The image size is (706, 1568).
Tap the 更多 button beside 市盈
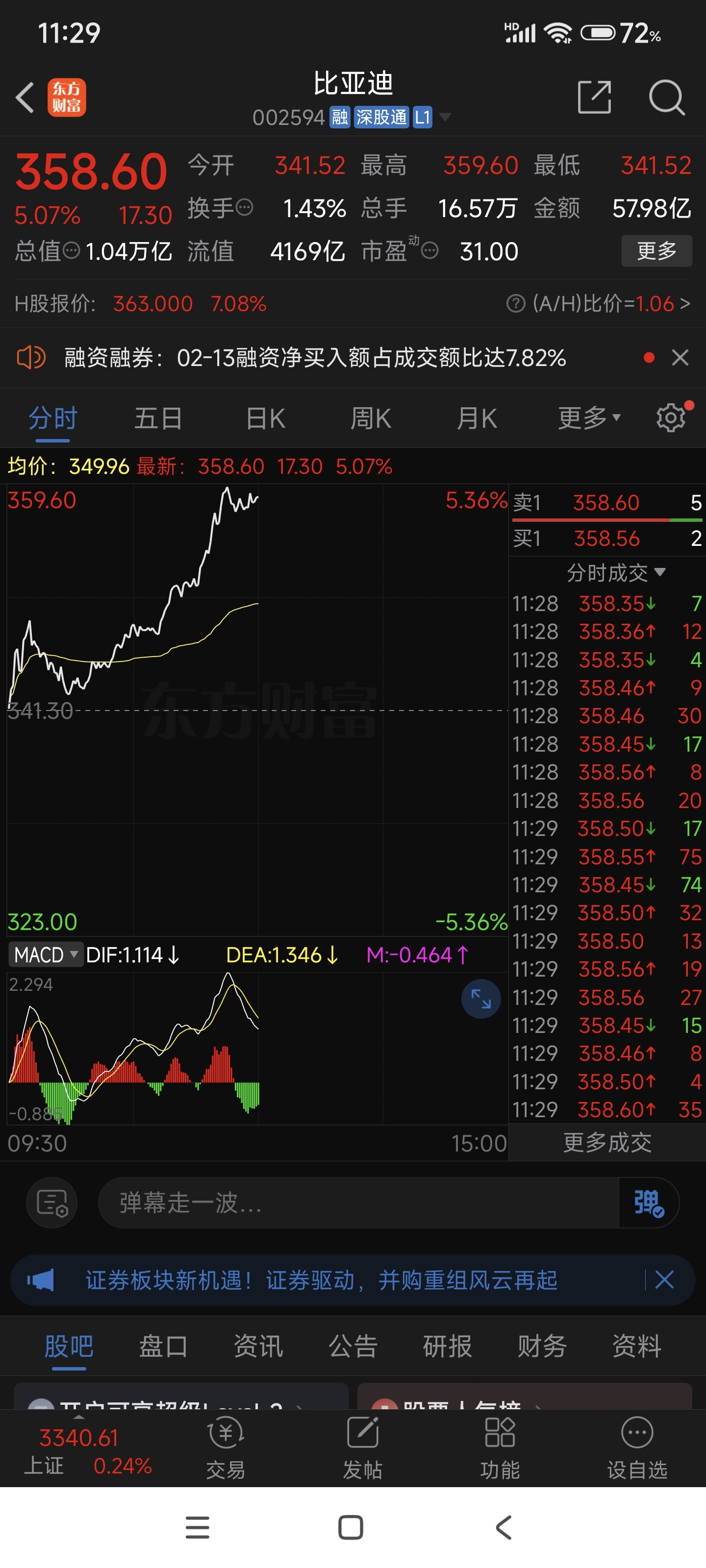[656, 251]
